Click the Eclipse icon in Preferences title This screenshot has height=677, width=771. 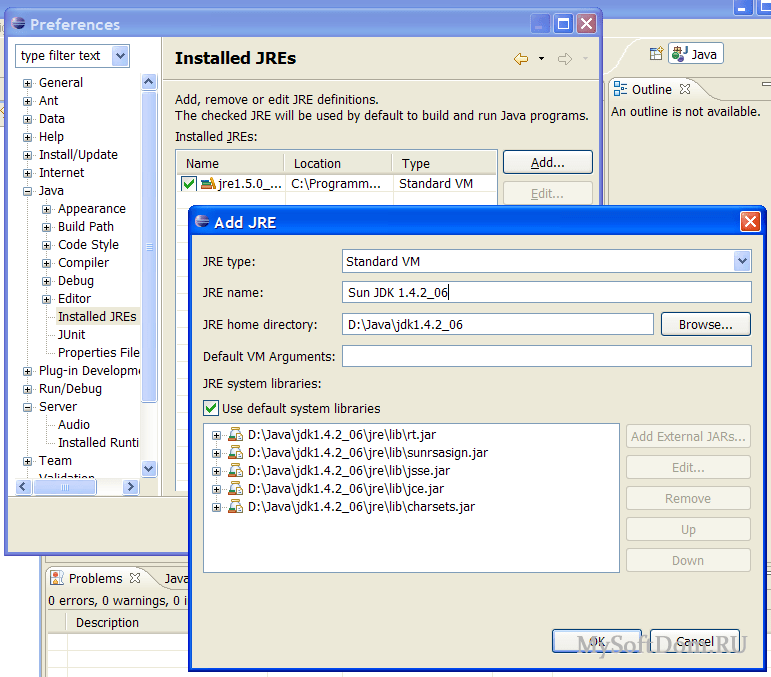click(x=18, y=23)
